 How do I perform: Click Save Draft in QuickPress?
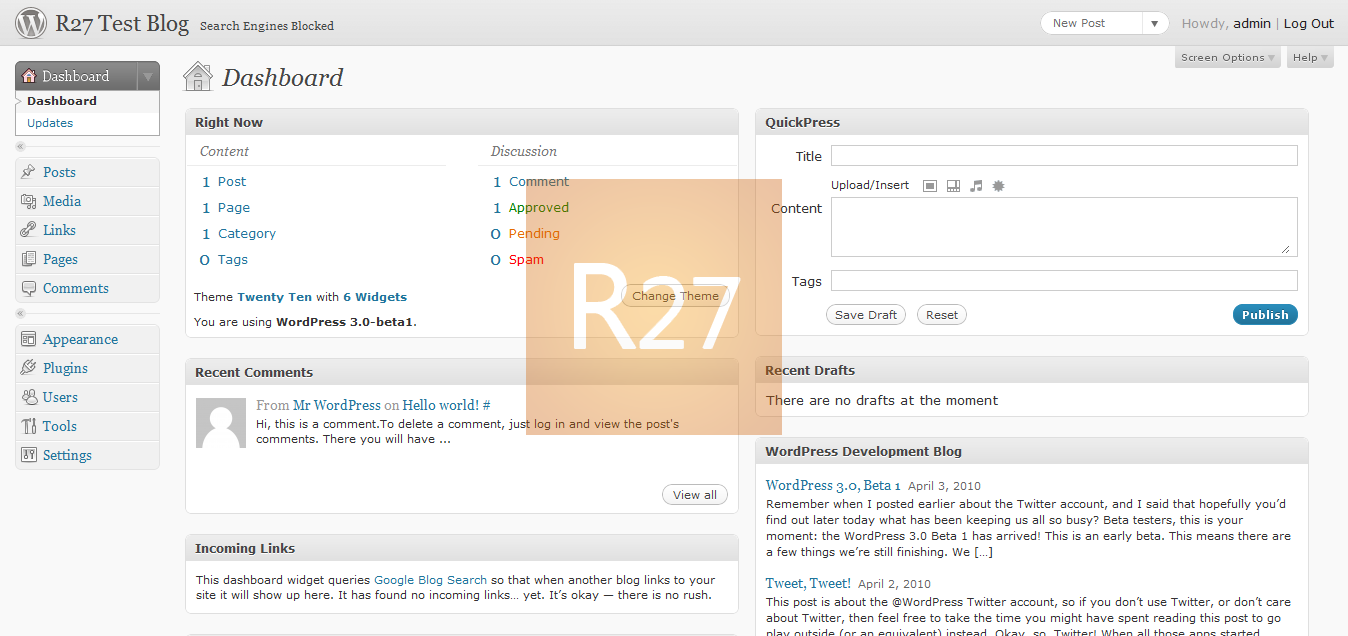click(x=866, y=314)
